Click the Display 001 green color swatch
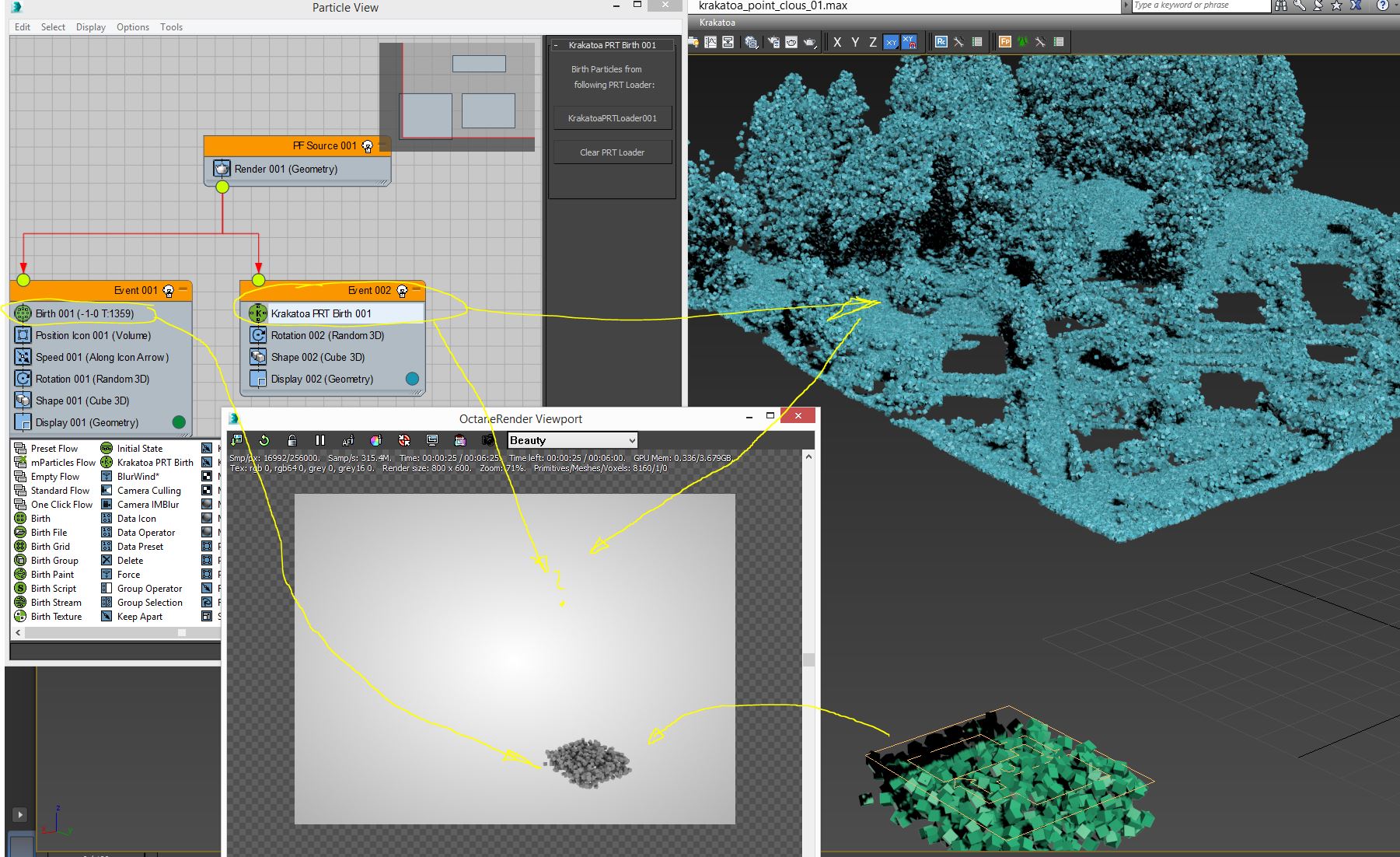The height and width of the screenshot is (857, 1400). (179, 422)
